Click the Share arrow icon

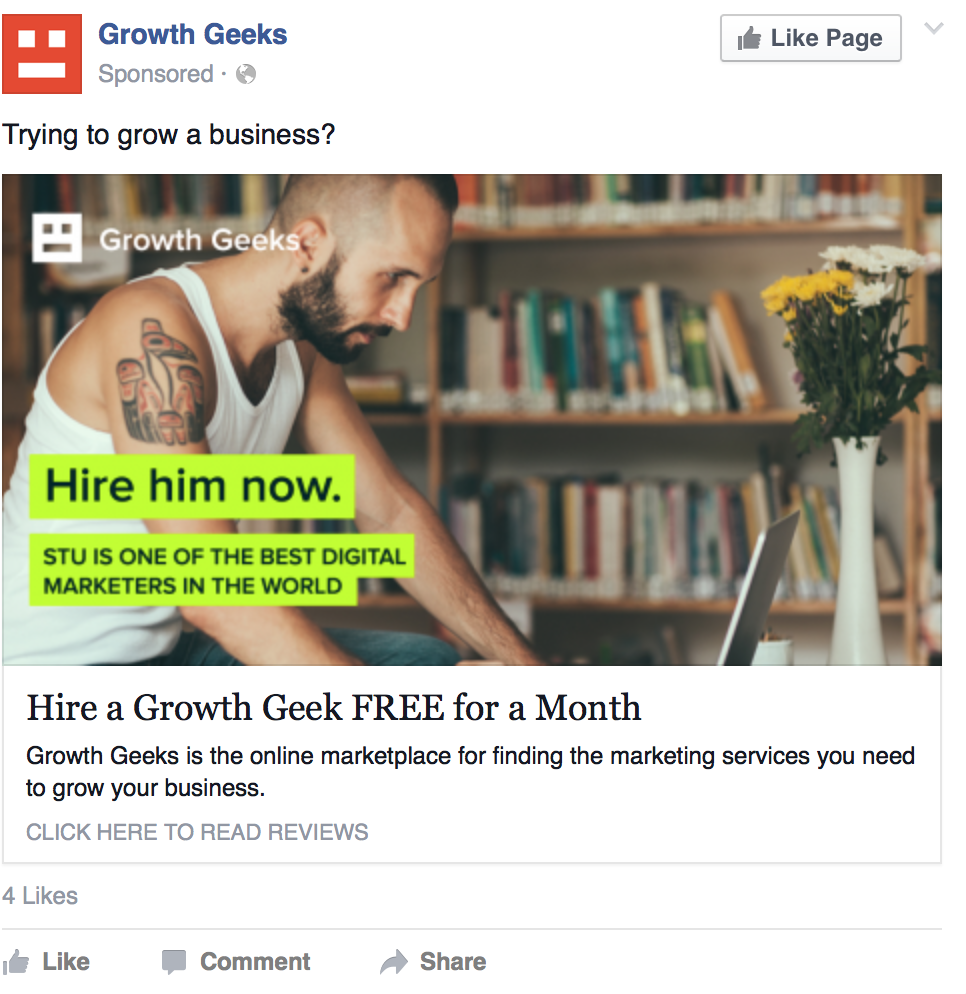click(394, 962)
